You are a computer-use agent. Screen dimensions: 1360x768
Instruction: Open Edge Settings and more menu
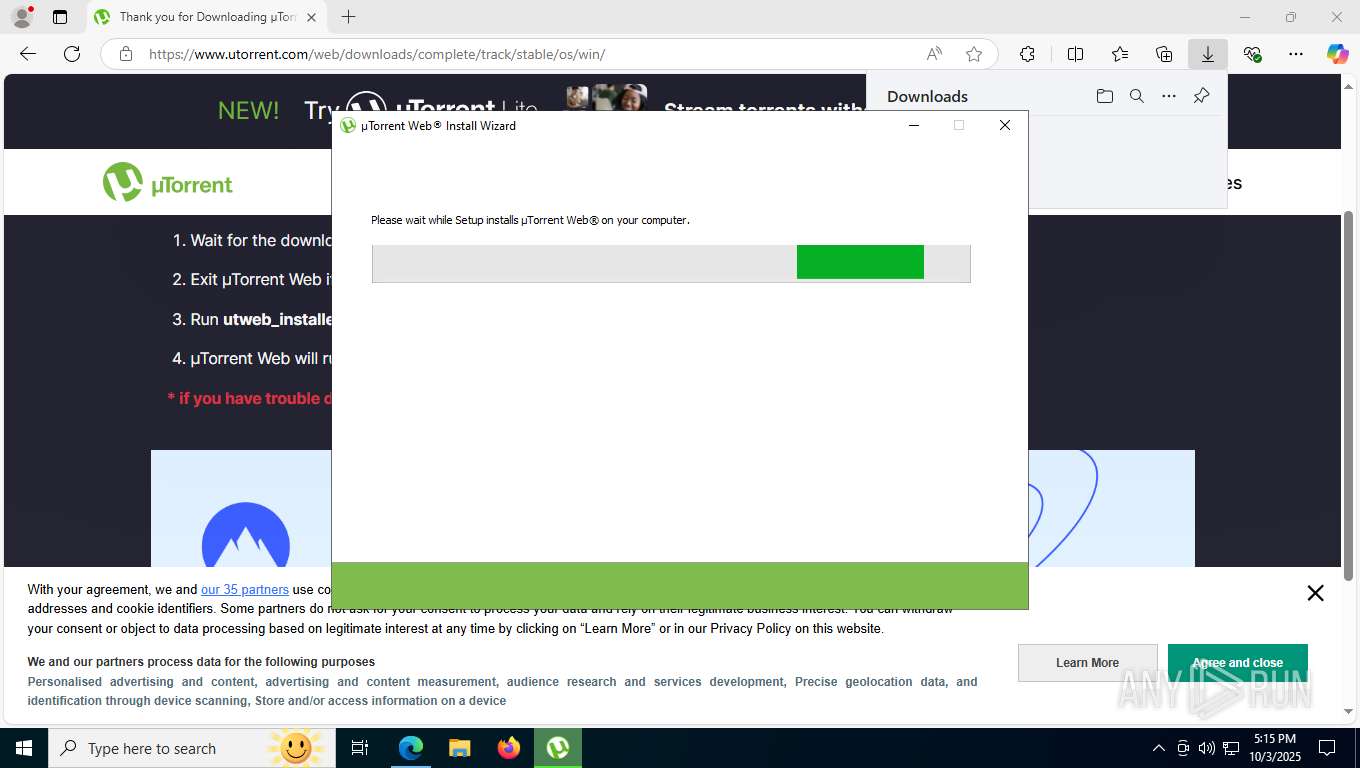pyautogui.click(x=1296, y=54)
